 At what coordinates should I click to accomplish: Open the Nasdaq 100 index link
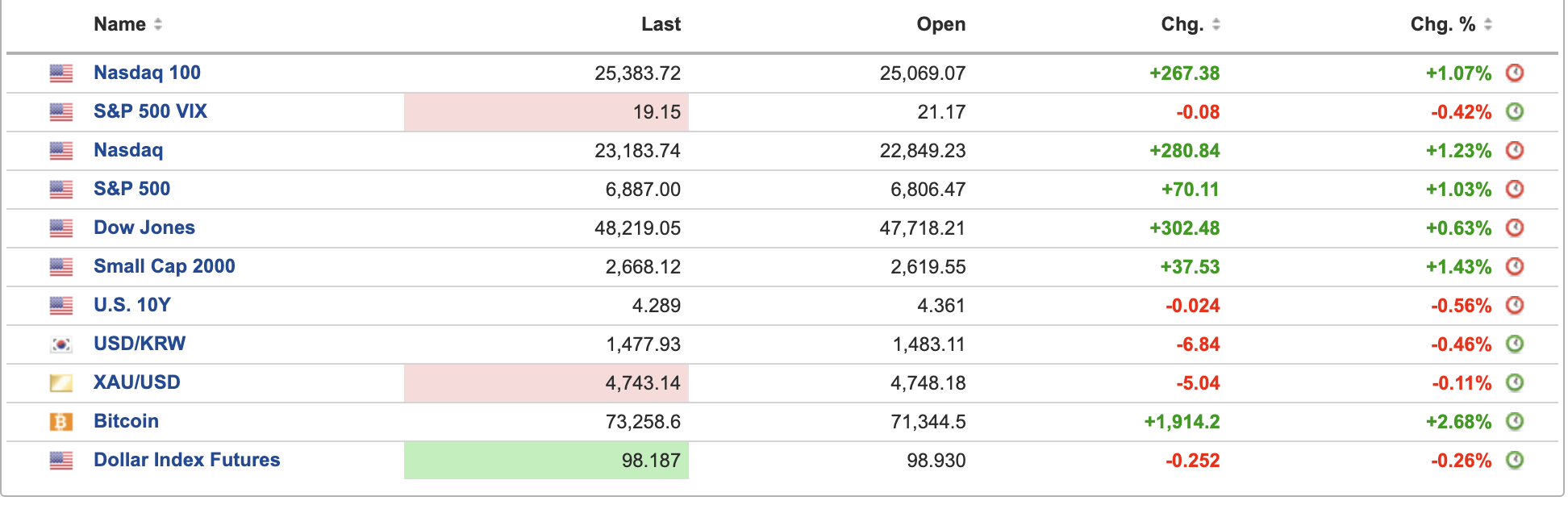click(x=147, y=73)
